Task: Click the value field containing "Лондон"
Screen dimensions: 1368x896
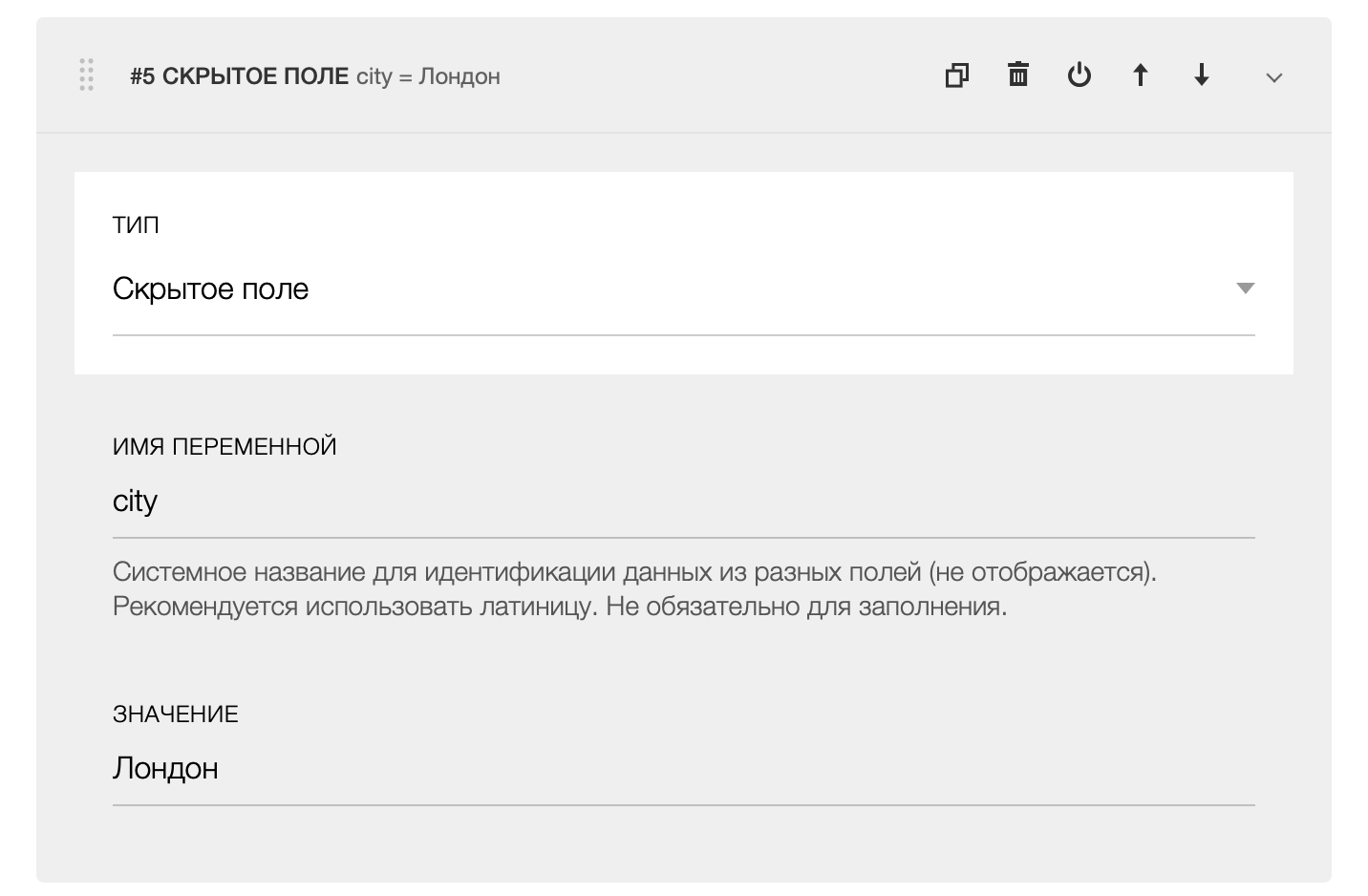Action: pyautogui.click(x=669, y=769)
